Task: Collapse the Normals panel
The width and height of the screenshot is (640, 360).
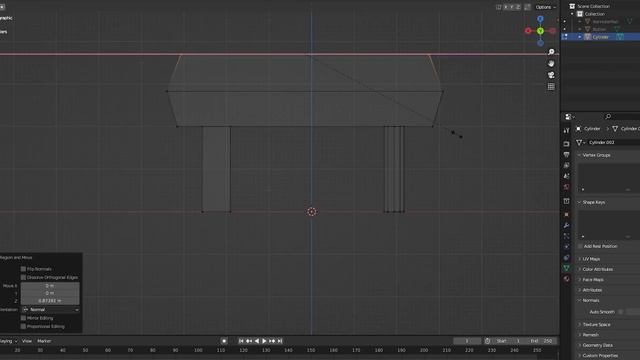Action: (579, 300)
